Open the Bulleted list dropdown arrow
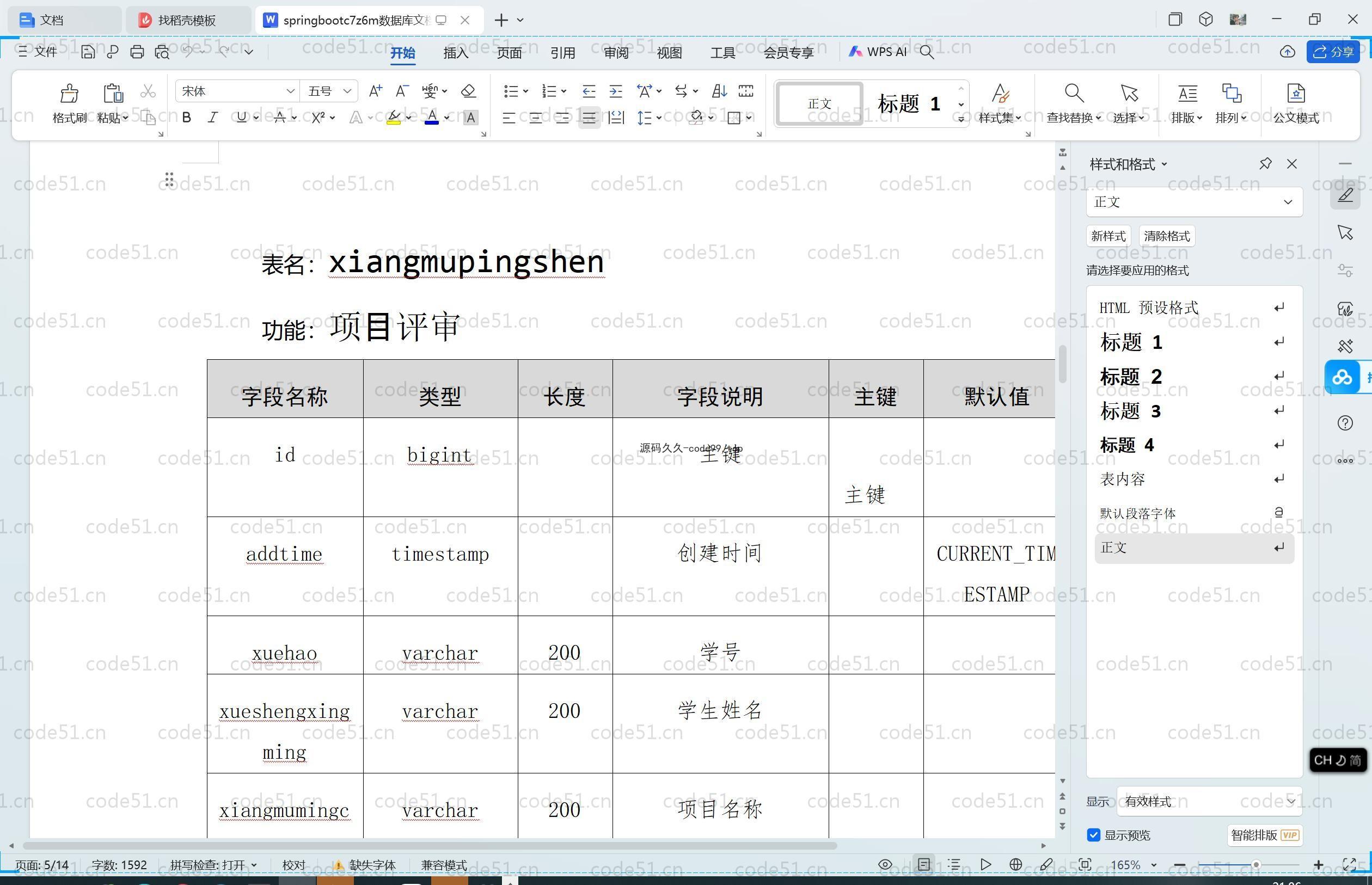Screen dimensions: 1372x885 (525, 91)
